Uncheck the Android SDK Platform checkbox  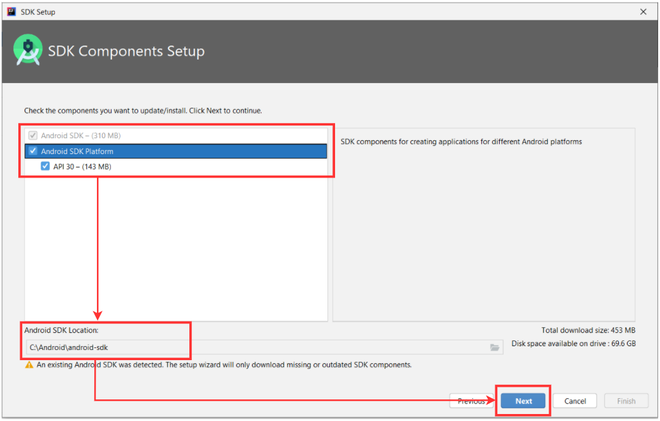point(33,151)
